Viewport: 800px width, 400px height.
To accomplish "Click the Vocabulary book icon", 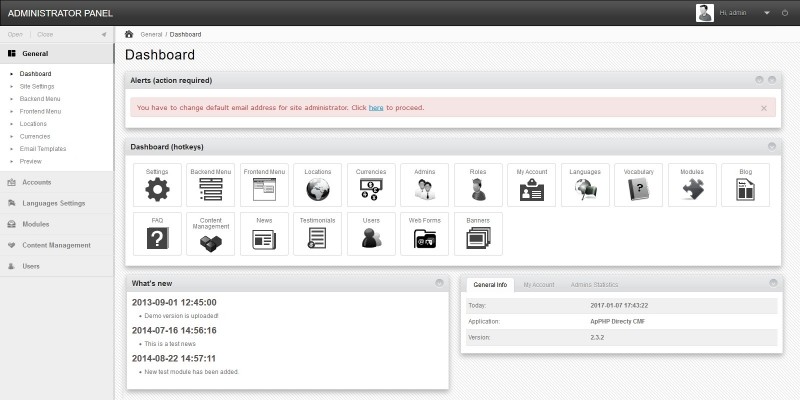I will [638, 189].
